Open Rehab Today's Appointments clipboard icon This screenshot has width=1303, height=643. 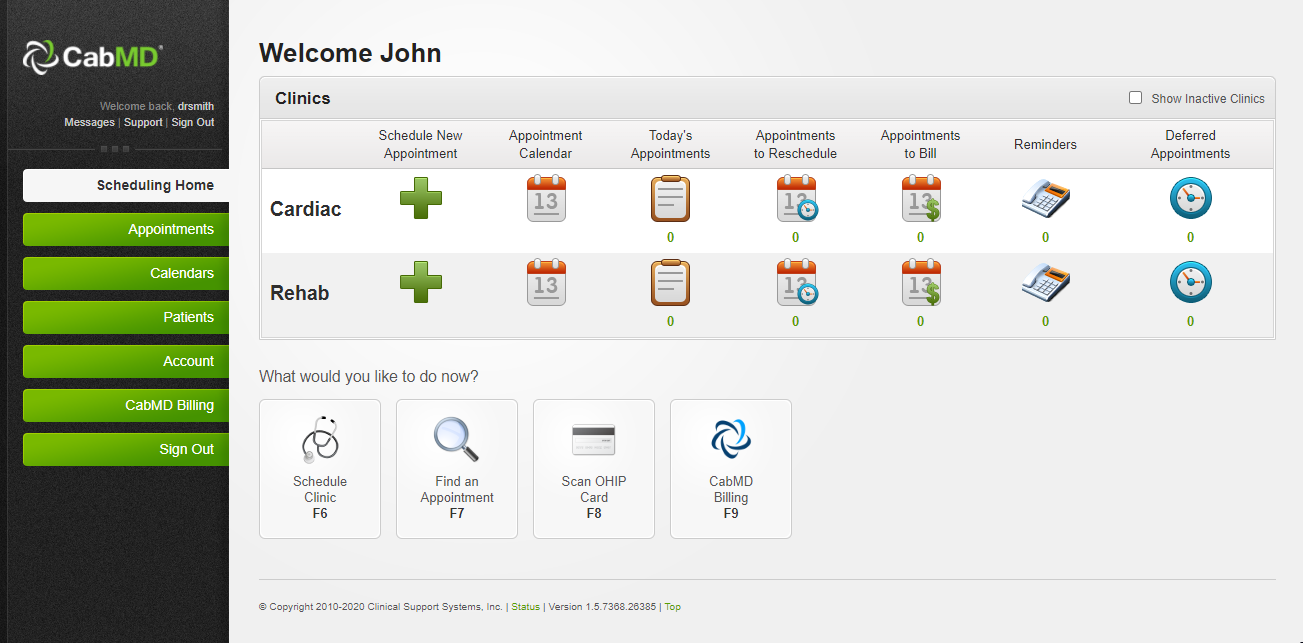click(670, 282)
